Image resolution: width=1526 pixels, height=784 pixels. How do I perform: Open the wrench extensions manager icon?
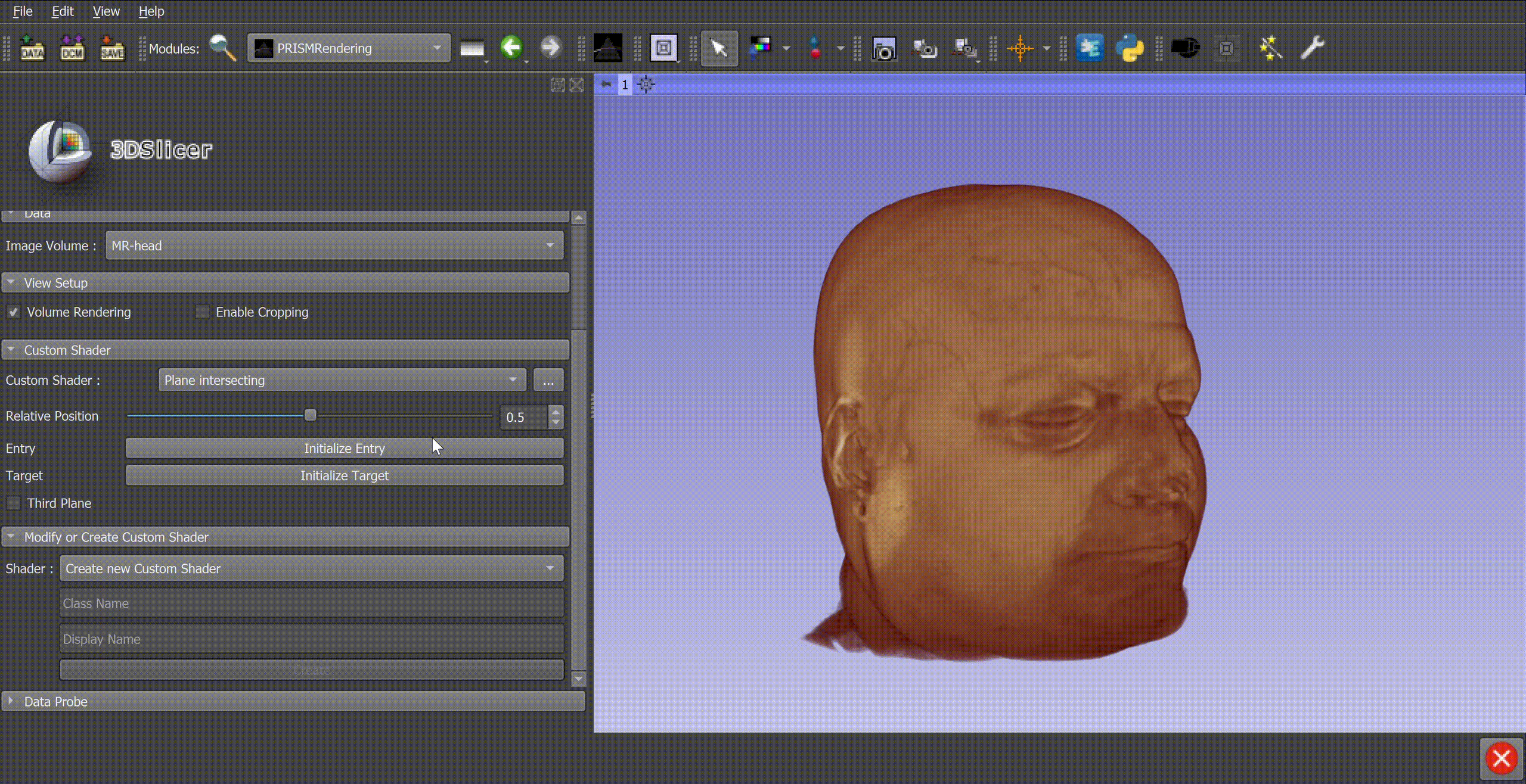coord(1312,48)
